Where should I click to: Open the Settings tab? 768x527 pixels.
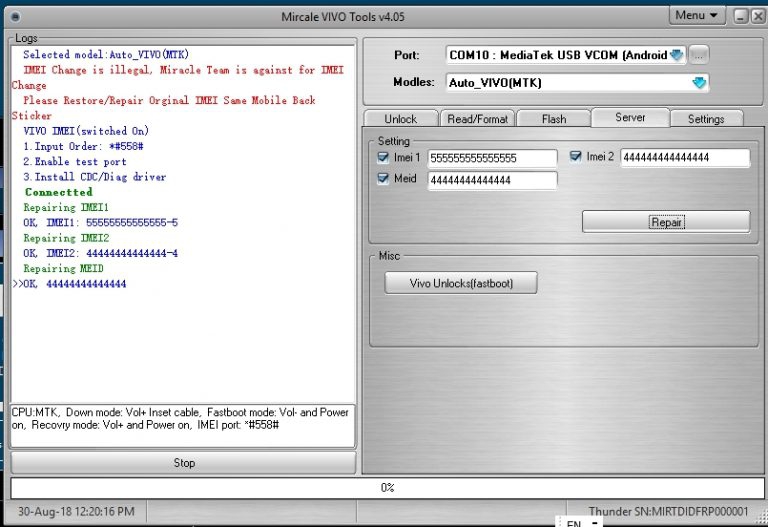coord(706,119)
